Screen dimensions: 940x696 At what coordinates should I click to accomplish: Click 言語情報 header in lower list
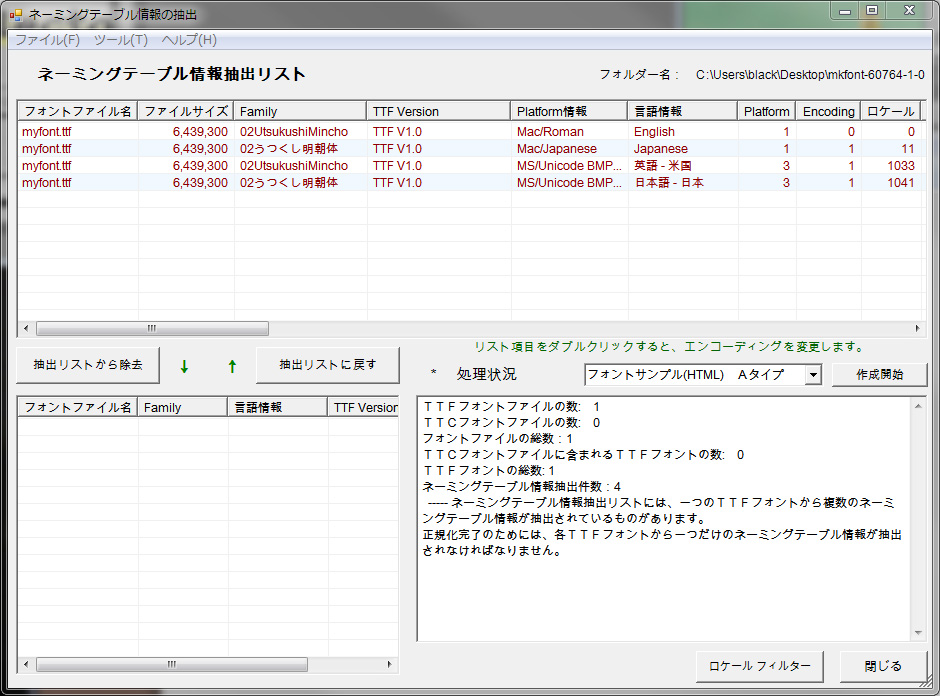(278, 408)
